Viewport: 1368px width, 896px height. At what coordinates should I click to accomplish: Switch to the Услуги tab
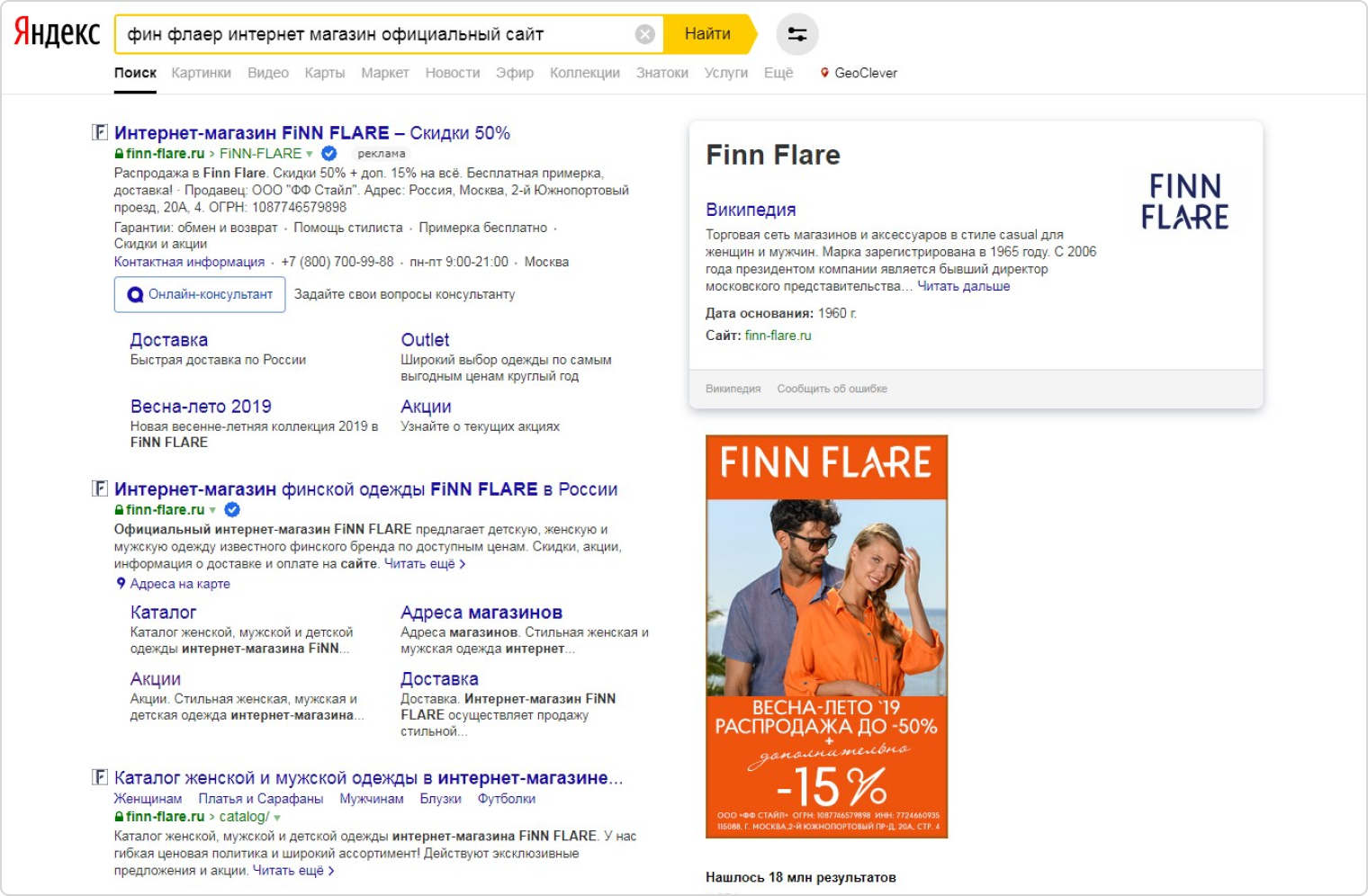[726, 73]
